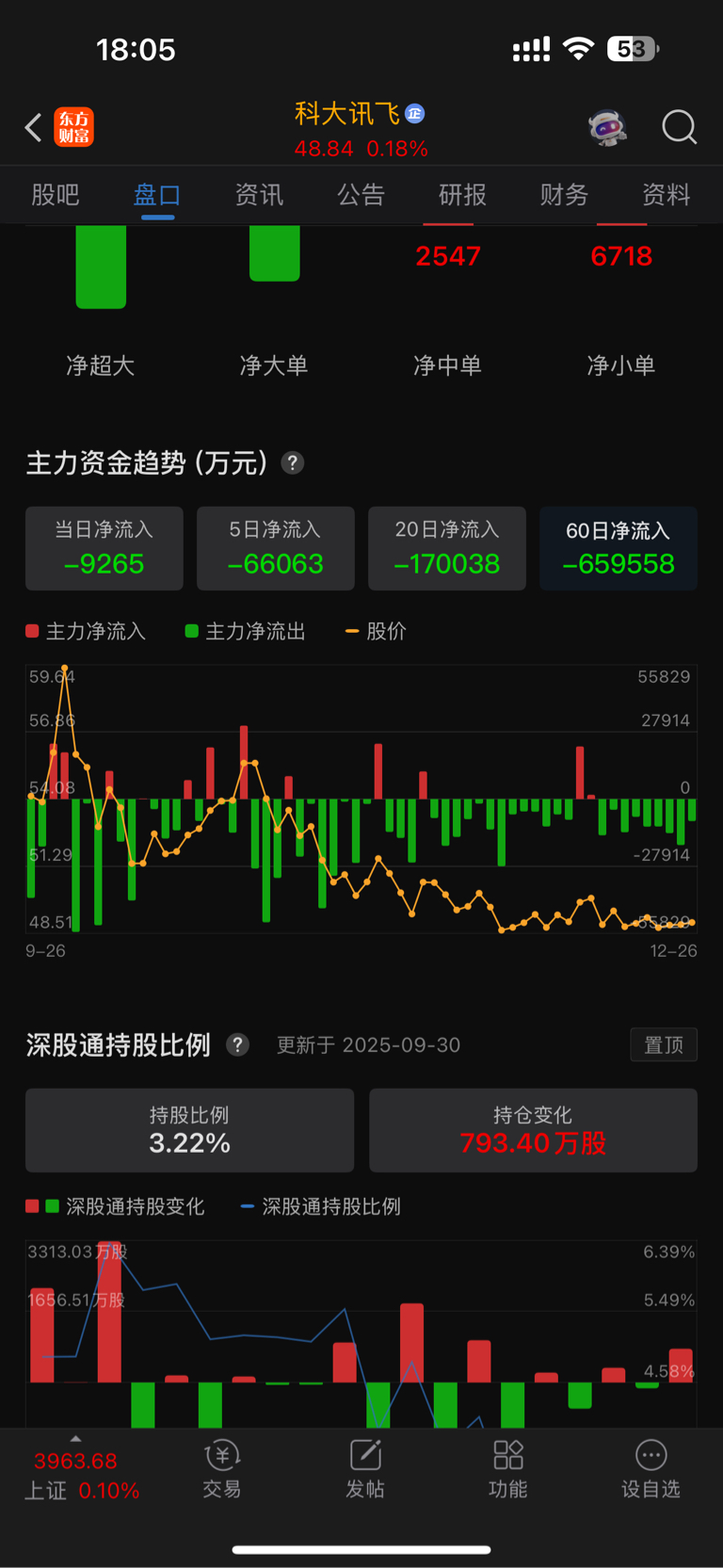Open the 功能 grid icon
The height and width of the screenshot is (1568, 723).
point(508,1456)
